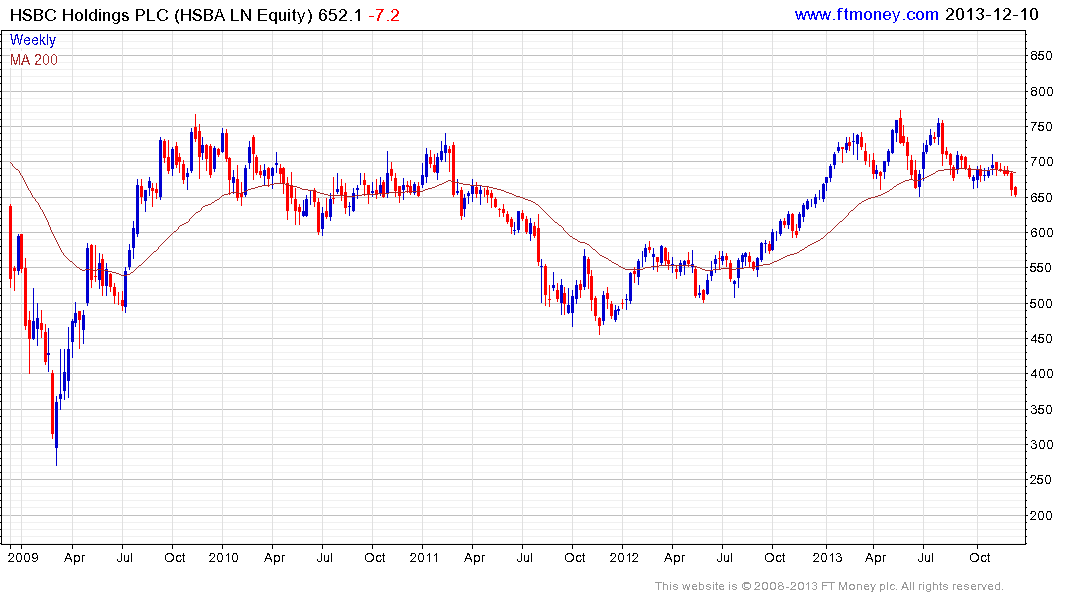
Task: Click the last price value 652.1
Action: tap(340, 15)
